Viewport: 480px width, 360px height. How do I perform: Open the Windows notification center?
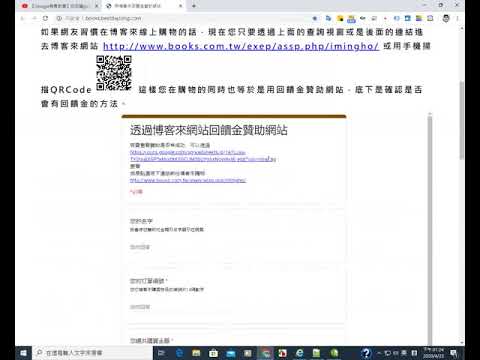[x=454, y=353]
